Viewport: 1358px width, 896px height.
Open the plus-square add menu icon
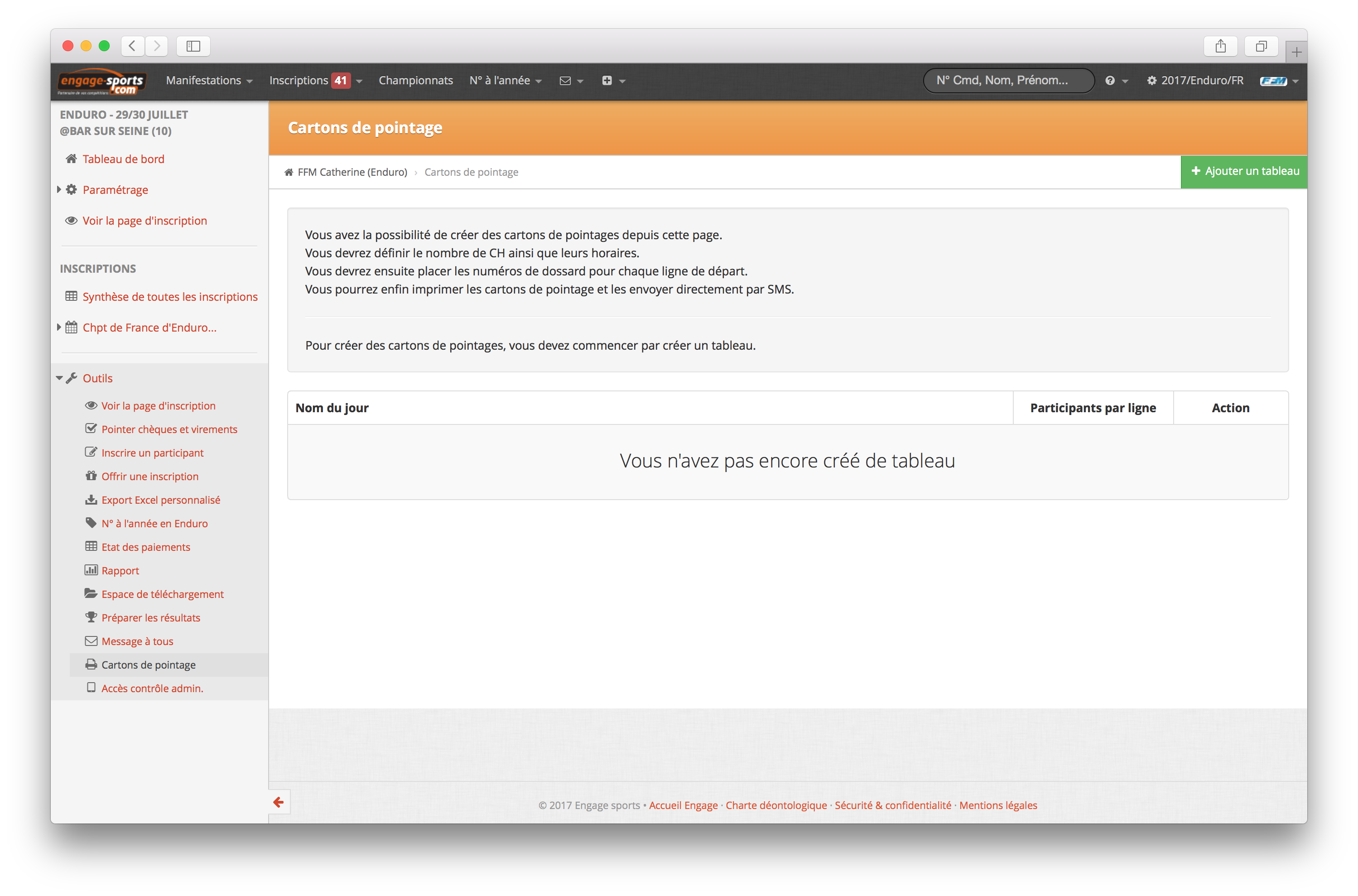coord(607,81)
